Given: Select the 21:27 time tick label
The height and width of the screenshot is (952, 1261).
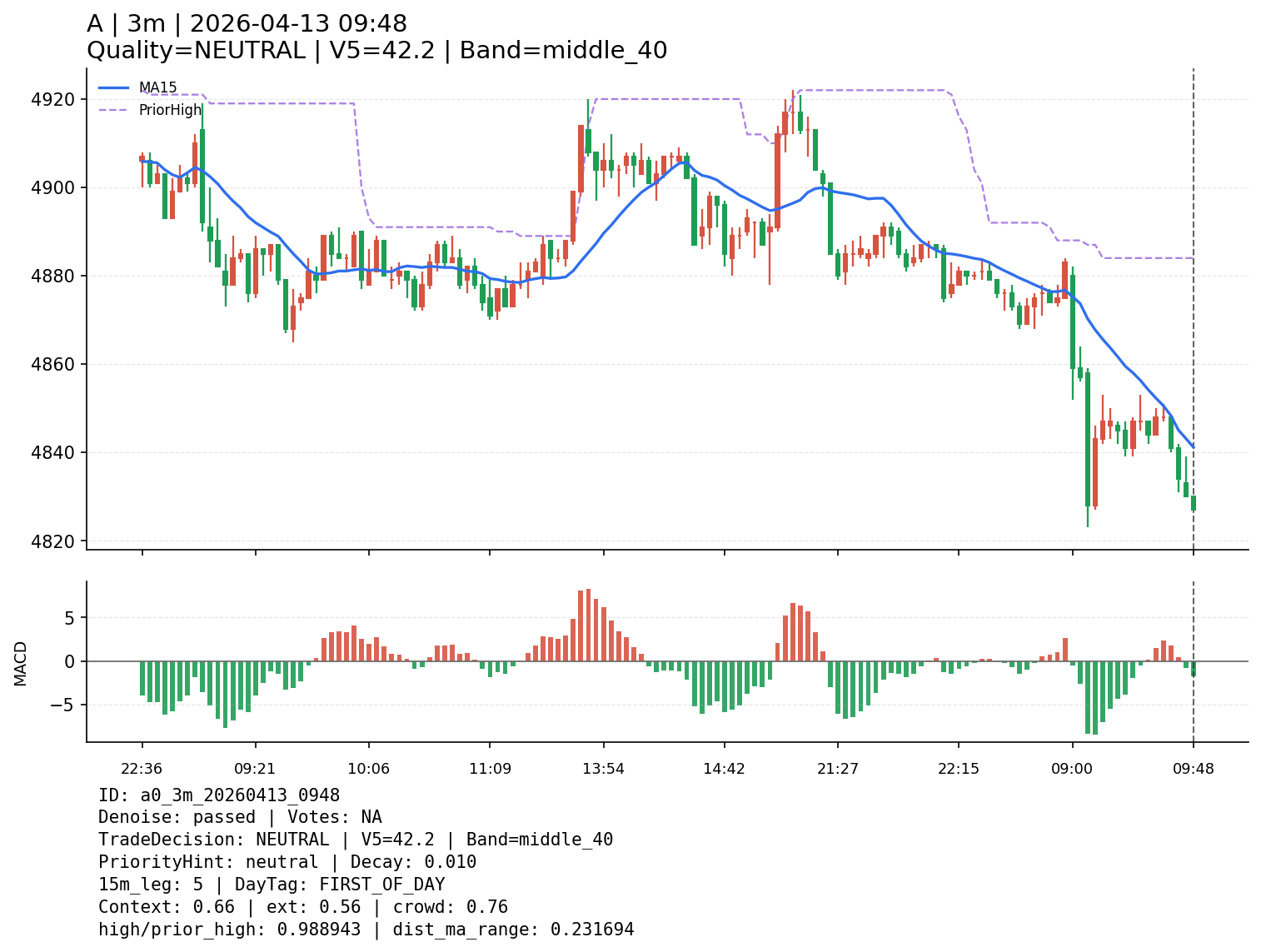Looking at the screenshot, I should [x=837, y=768].
